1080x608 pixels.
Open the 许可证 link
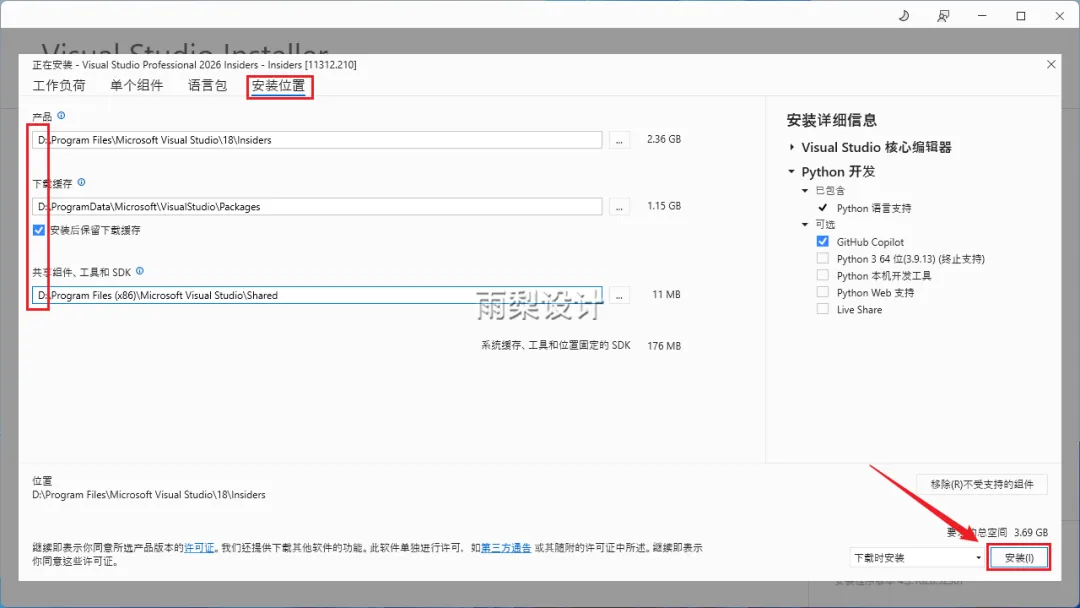pos(199,548)
